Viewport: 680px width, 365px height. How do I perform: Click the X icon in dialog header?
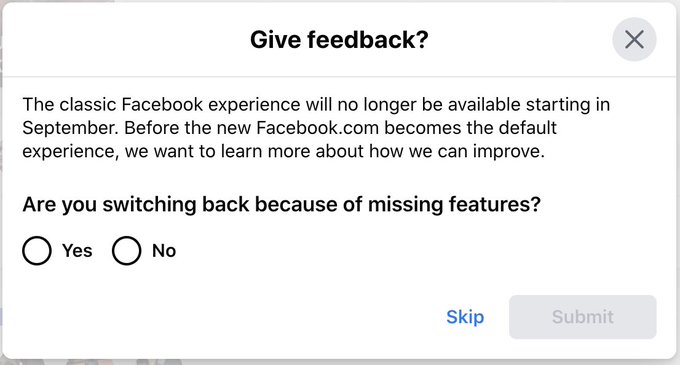click(634, 39)
